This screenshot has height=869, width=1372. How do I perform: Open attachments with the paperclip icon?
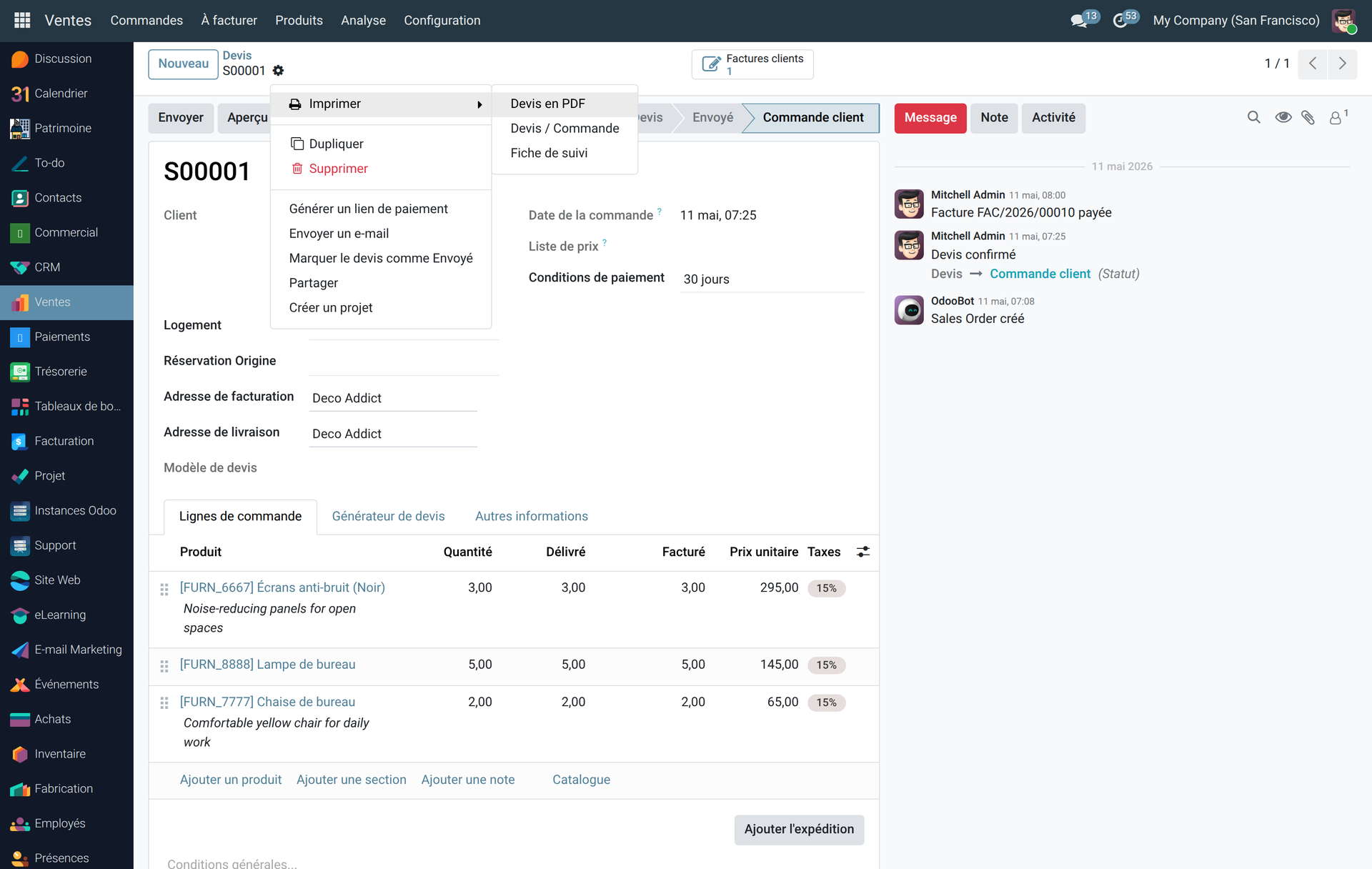click(1308, 117)
